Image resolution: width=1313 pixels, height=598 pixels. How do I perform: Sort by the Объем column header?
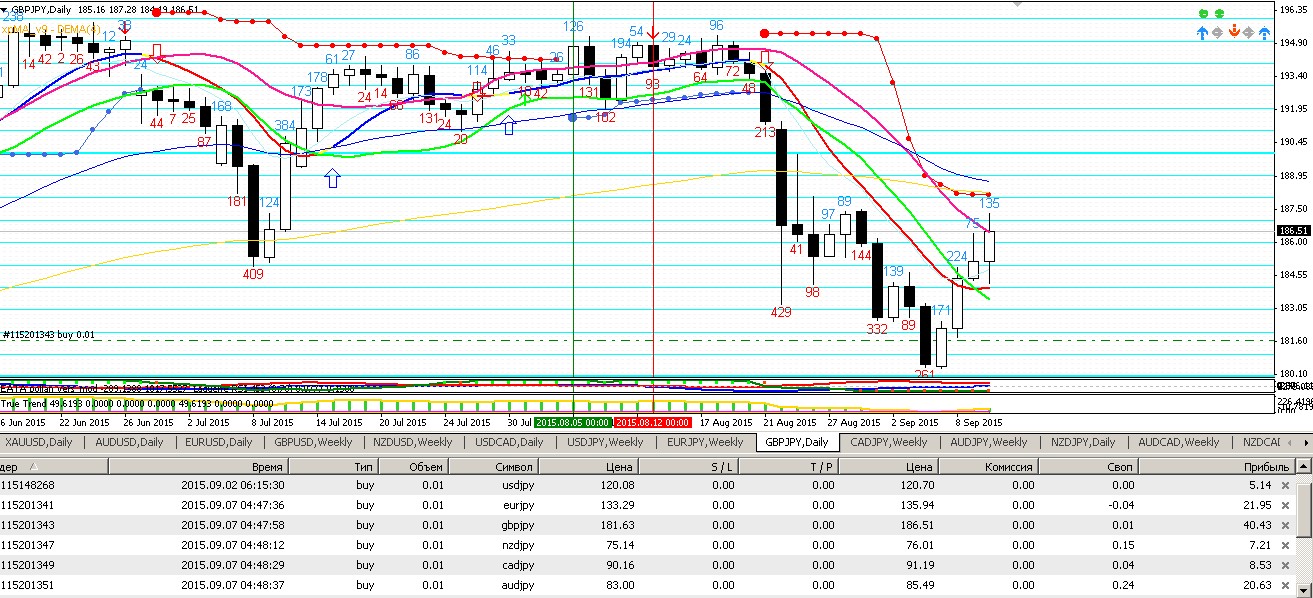414,467
